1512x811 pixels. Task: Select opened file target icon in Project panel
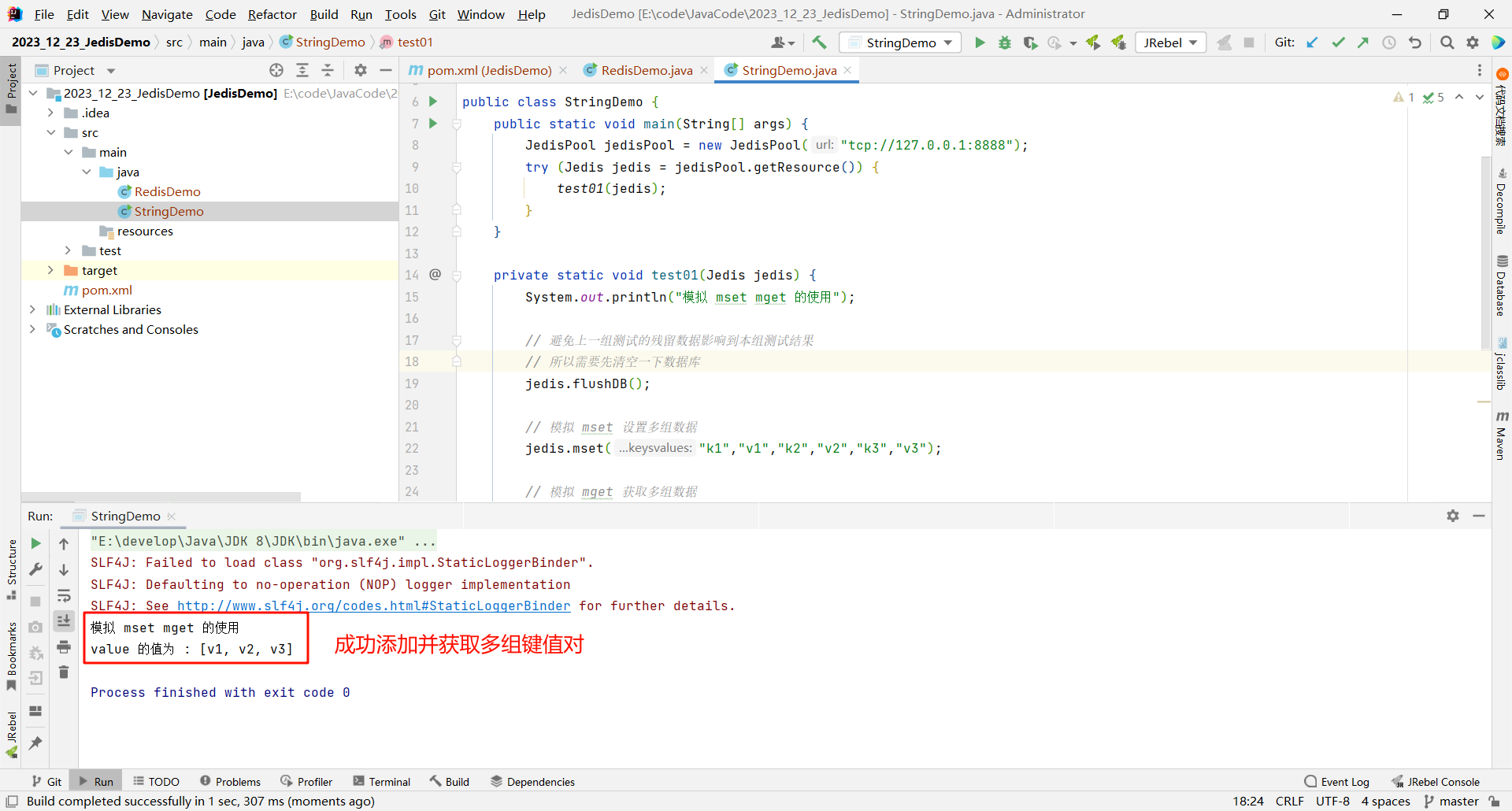[276, 70]
